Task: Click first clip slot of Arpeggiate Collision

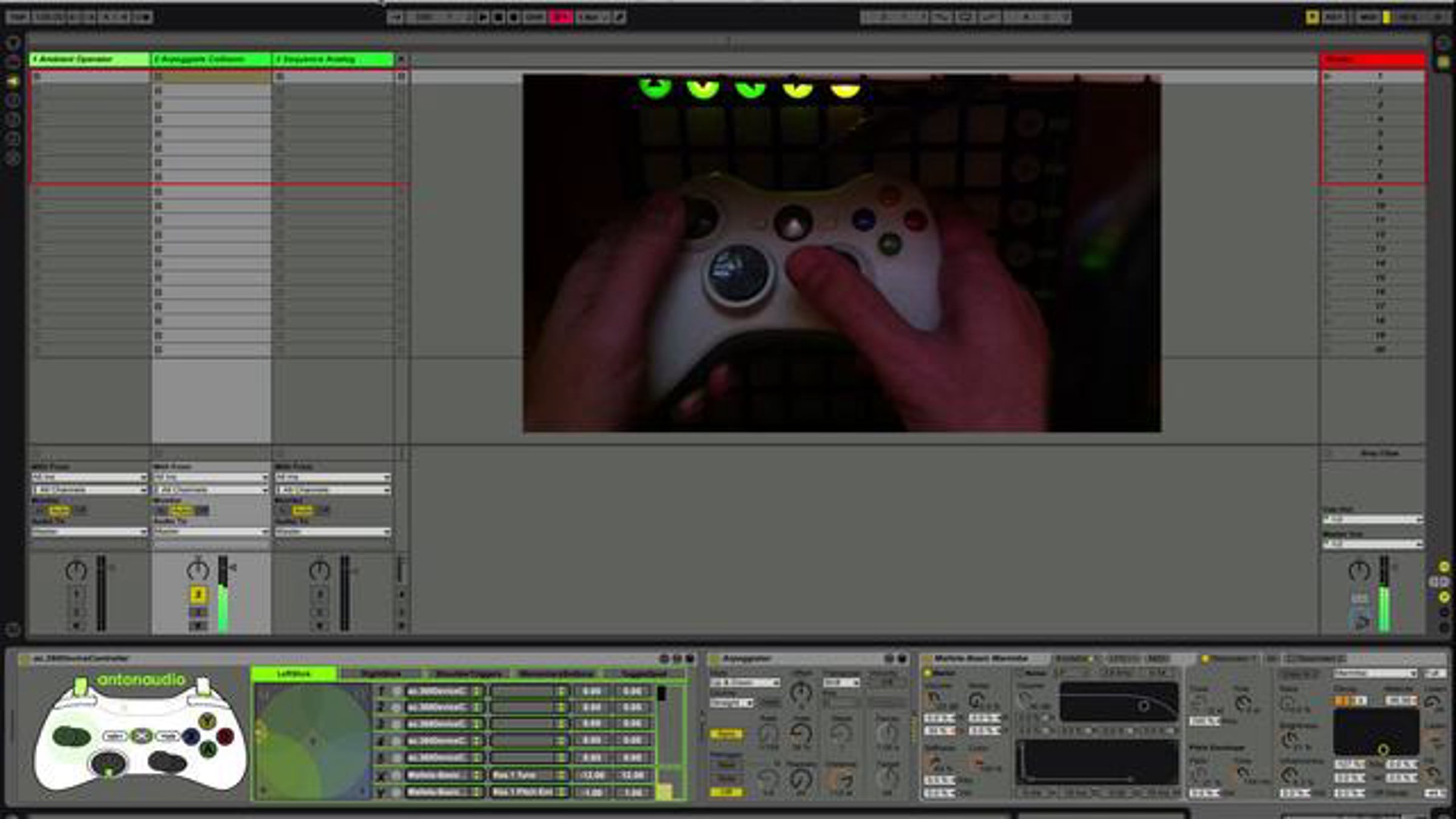Action: point(211,76)
